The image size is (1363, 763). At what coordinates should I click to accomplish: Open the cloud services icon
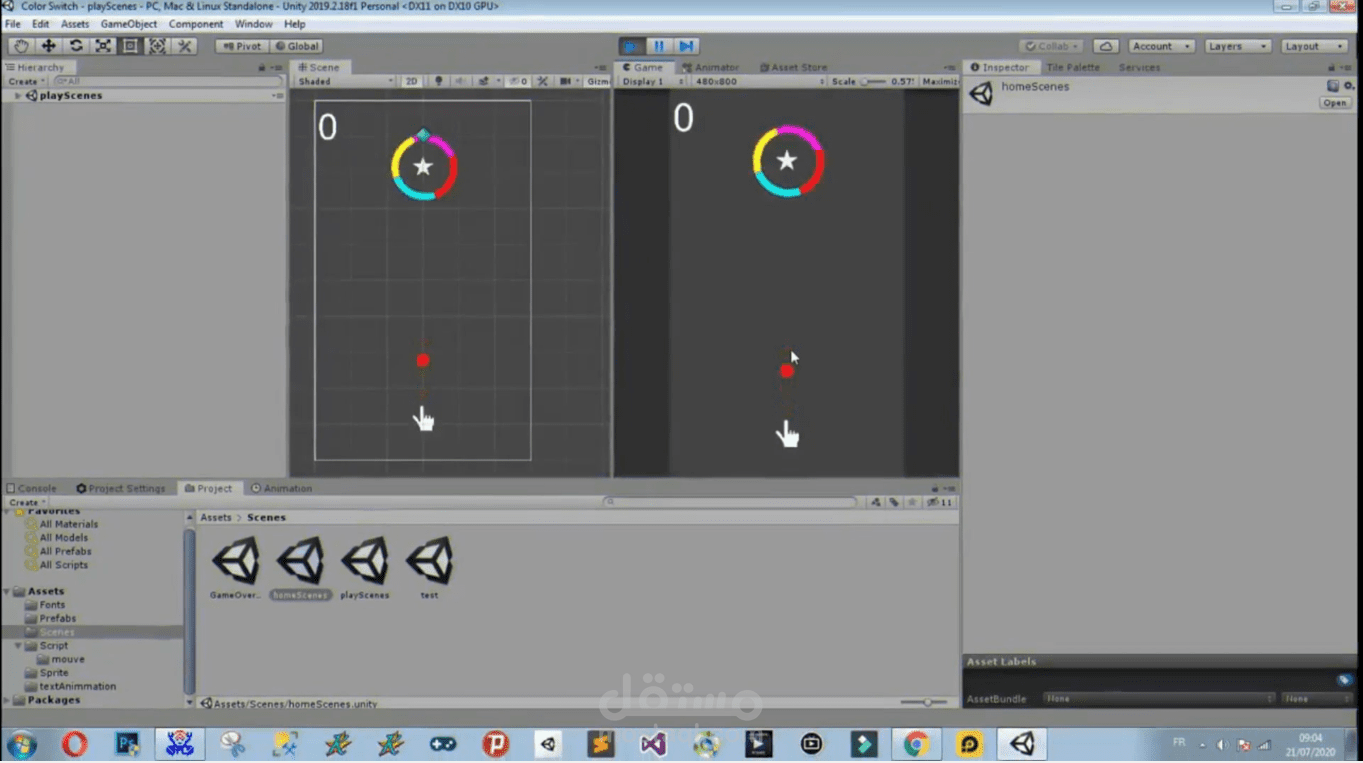click(1105, 46)
